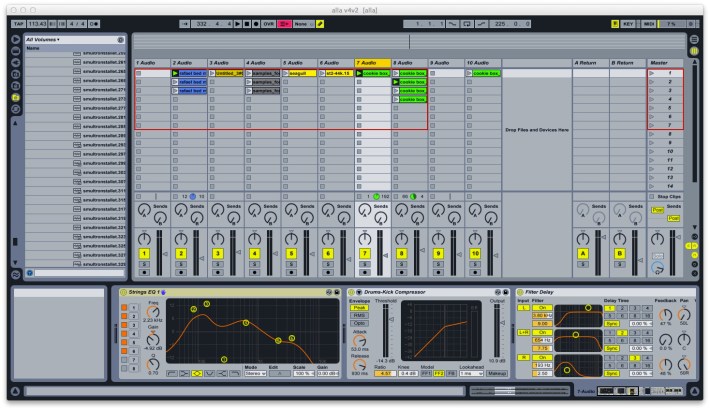Image resolution: width=710 pixels, height=410 pixels.
Task: Click Stop Clips in the Master track
Action: click(670, 197)
